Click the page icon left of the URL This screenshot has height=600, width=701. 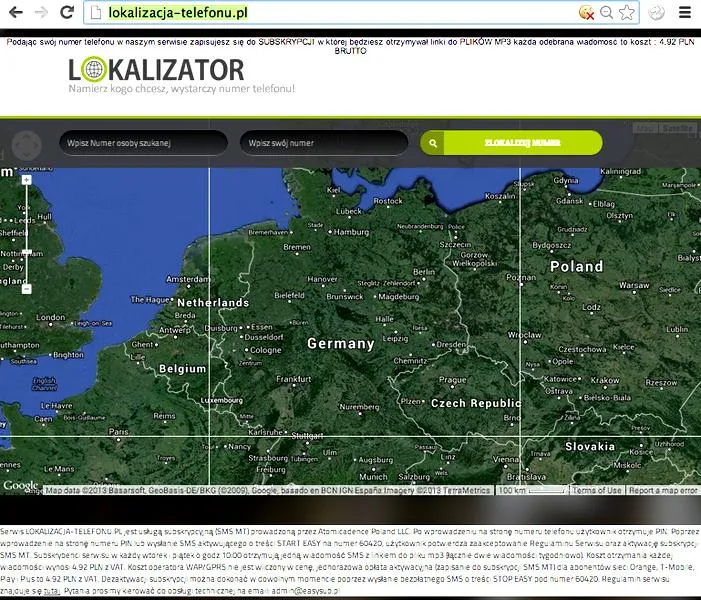click(96, 13)
